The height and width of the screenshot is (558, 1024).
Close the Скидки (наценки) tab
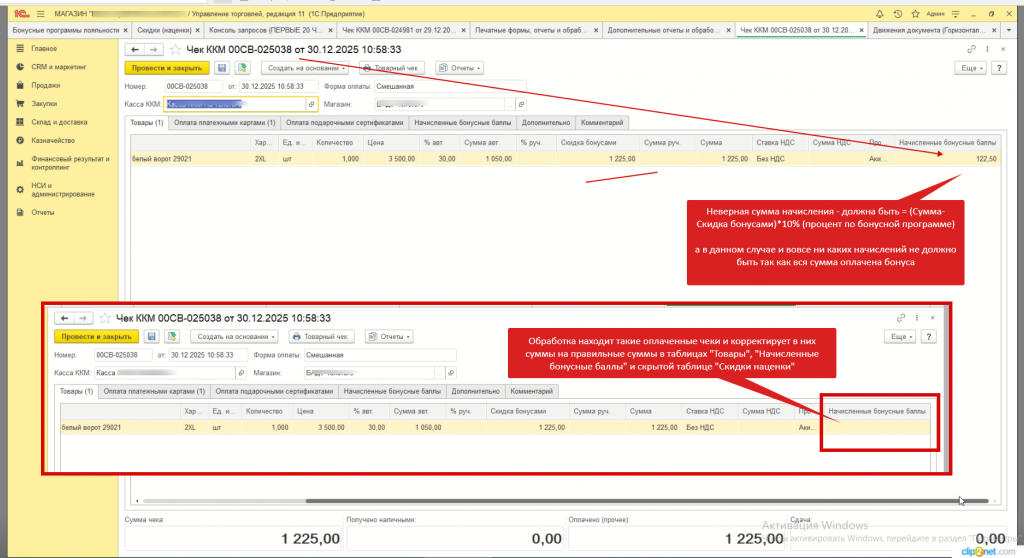198,31
